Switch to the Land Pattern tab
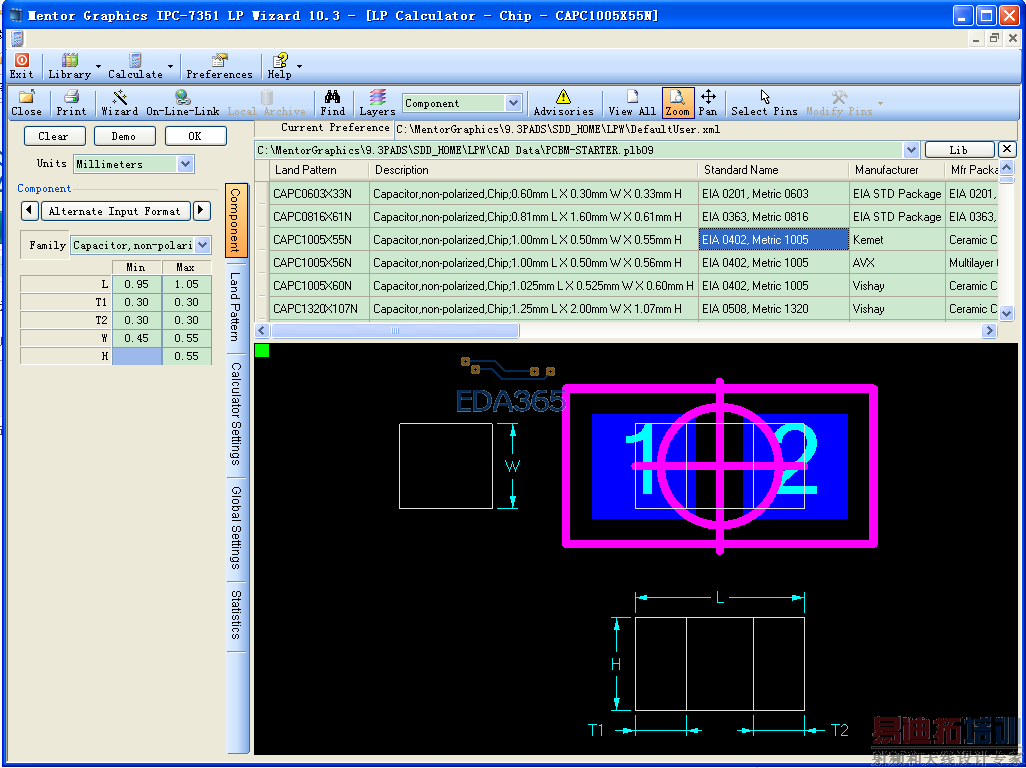 [236, 306]
